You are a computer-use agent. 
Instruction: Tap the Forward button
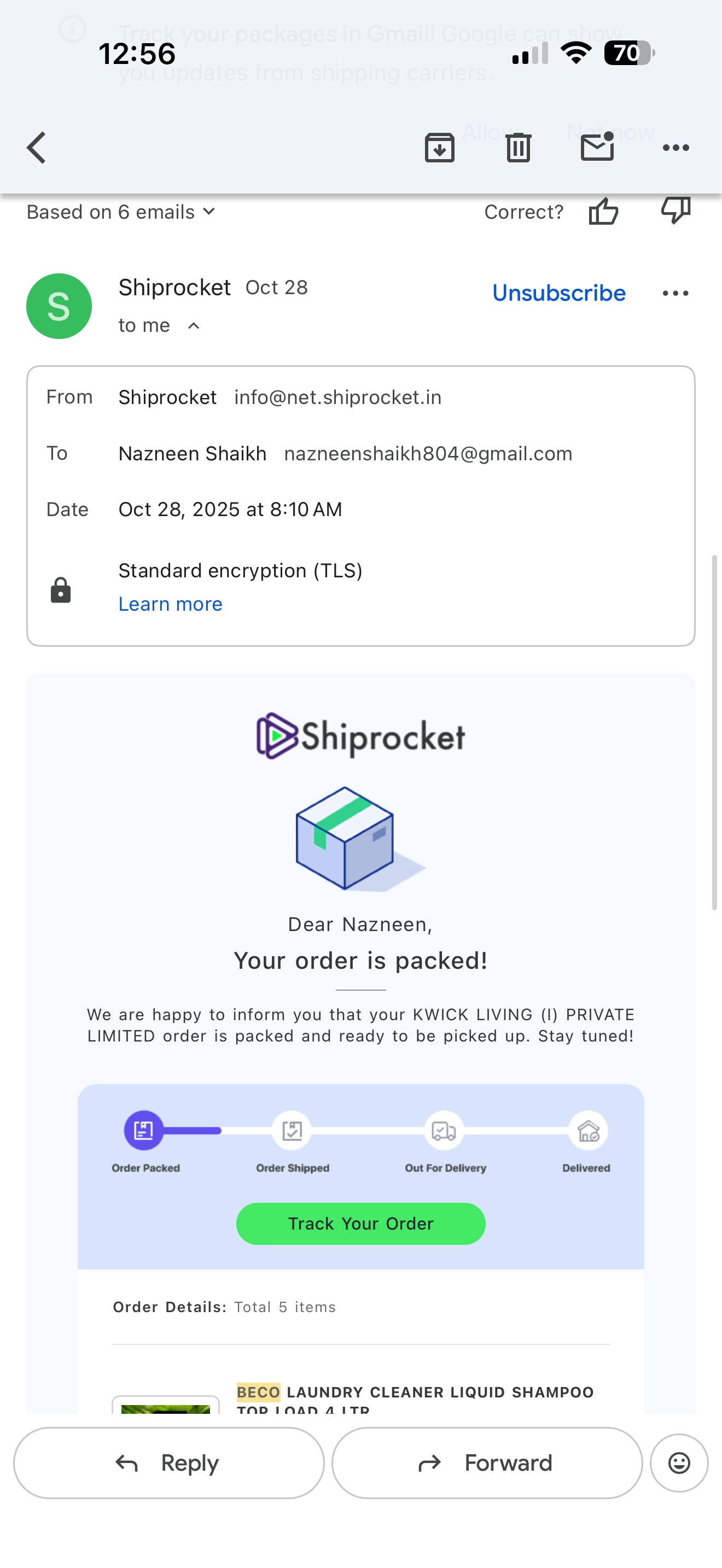tap(486, 1462)
